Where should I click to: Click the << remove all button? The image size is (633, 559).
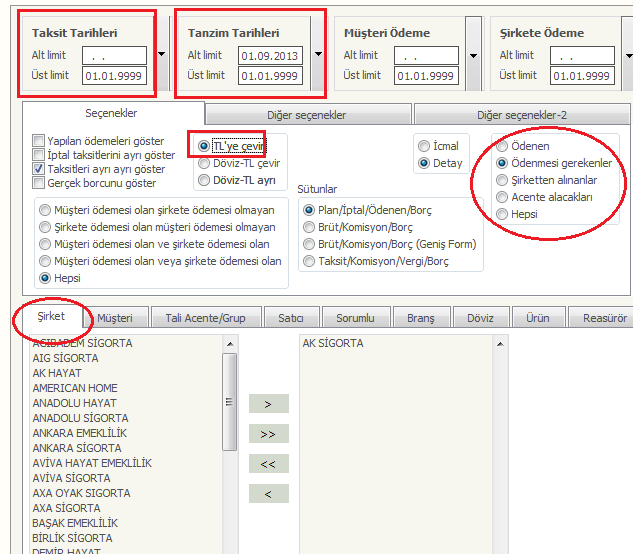point(267,464)
